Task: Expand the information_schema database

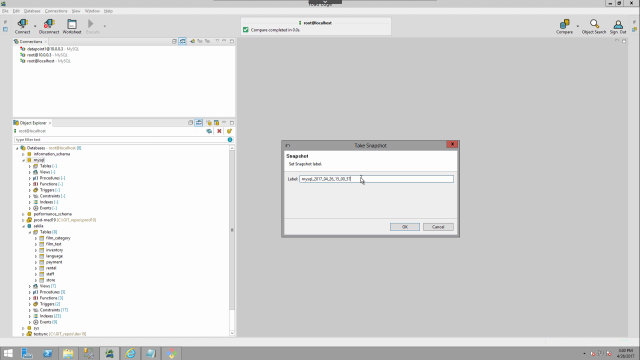Action: [x=23, y=154]
